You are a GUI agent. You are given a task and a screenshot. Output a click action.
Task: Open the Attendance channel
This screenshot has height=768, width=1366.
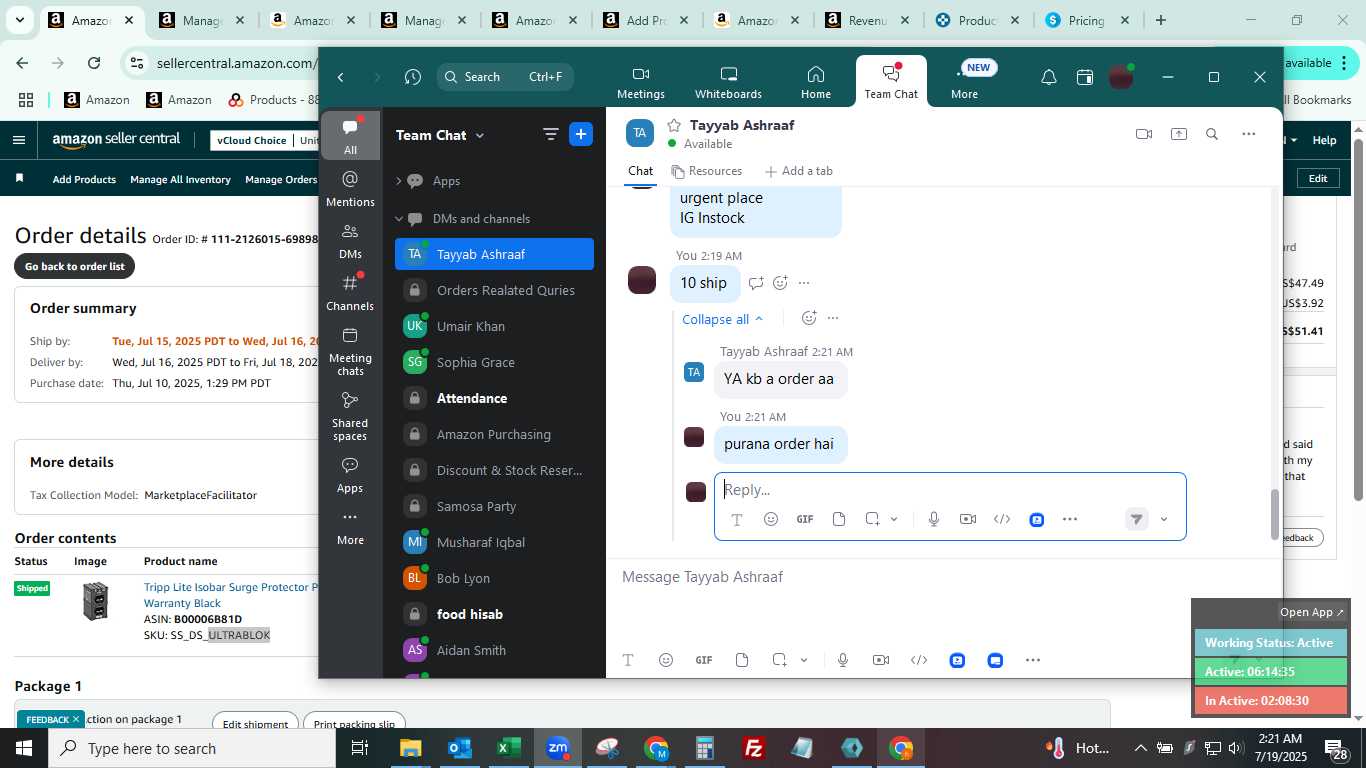tap(494, 398)
